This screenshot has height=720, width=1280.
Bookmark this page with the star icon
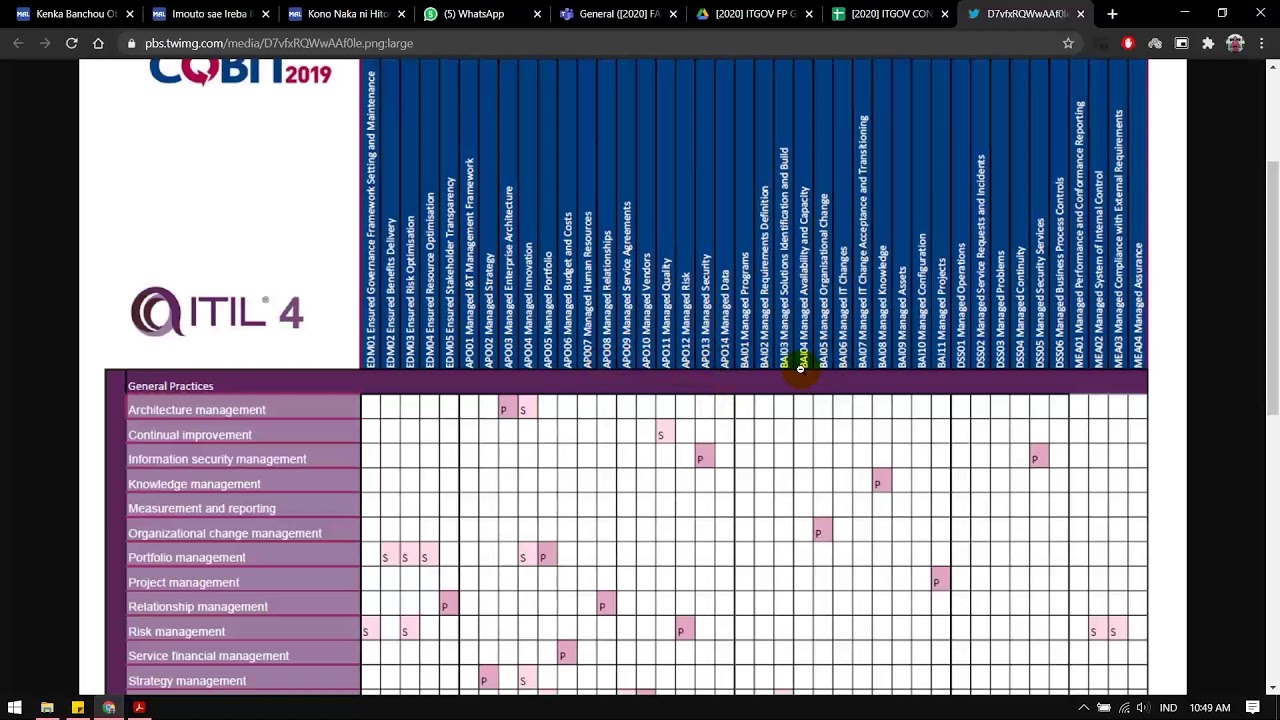click(x=1068, y=43)
